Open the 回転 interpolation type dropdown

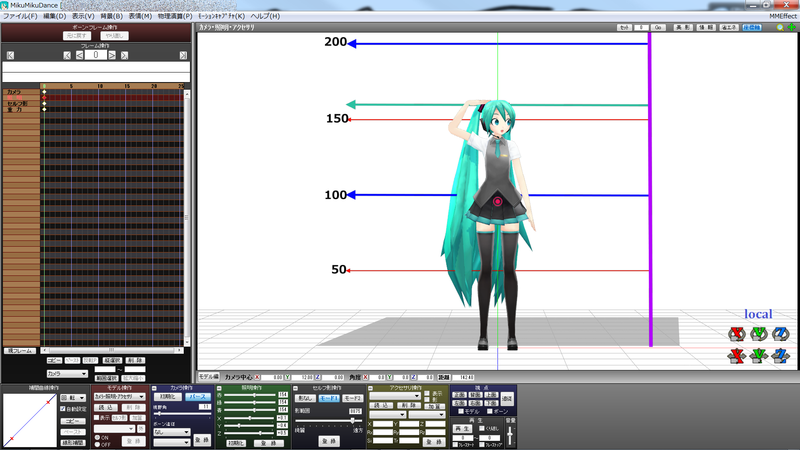click(73, 397)
